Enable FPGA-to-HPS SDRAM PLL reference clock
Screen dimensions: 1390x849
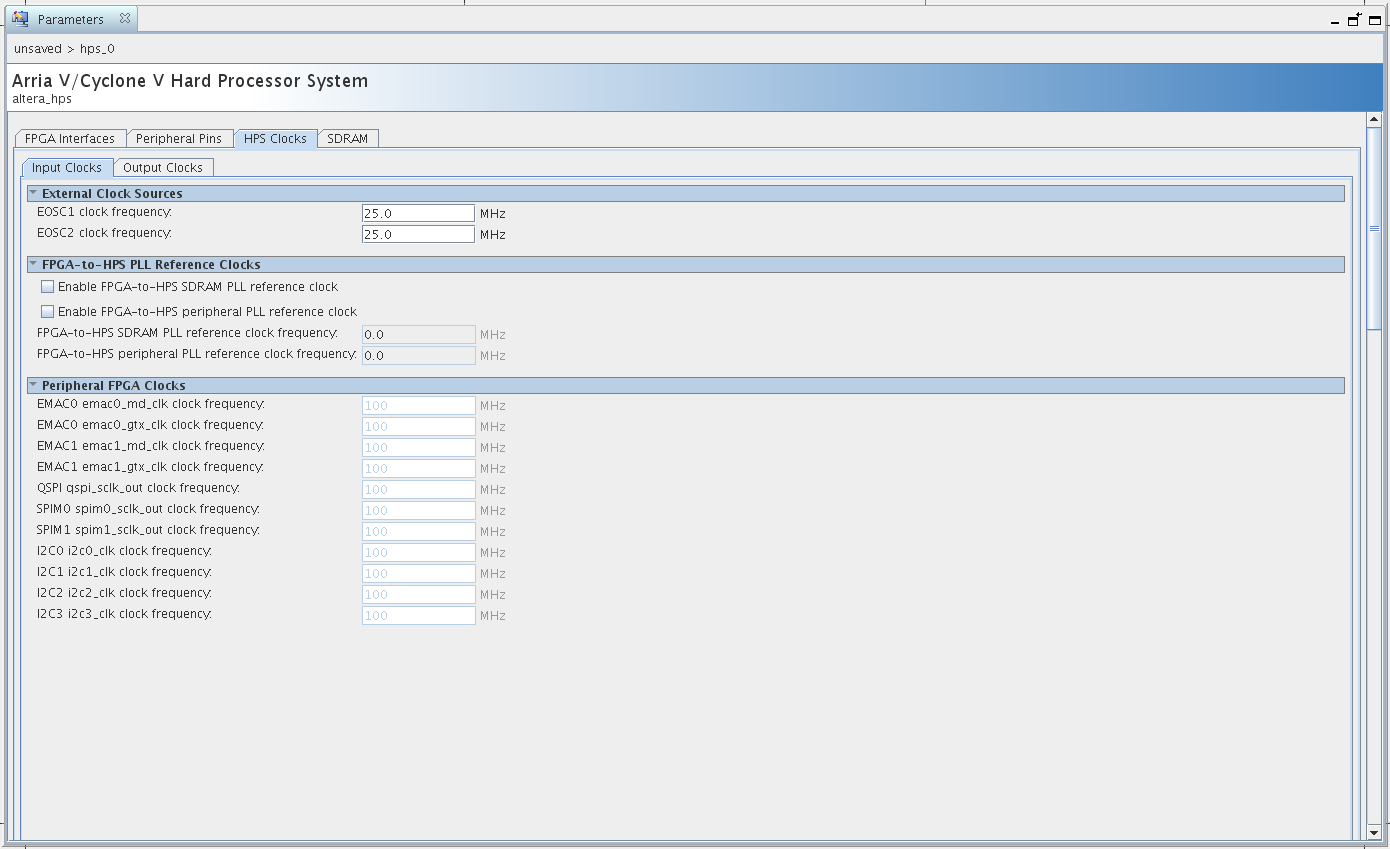47,287
